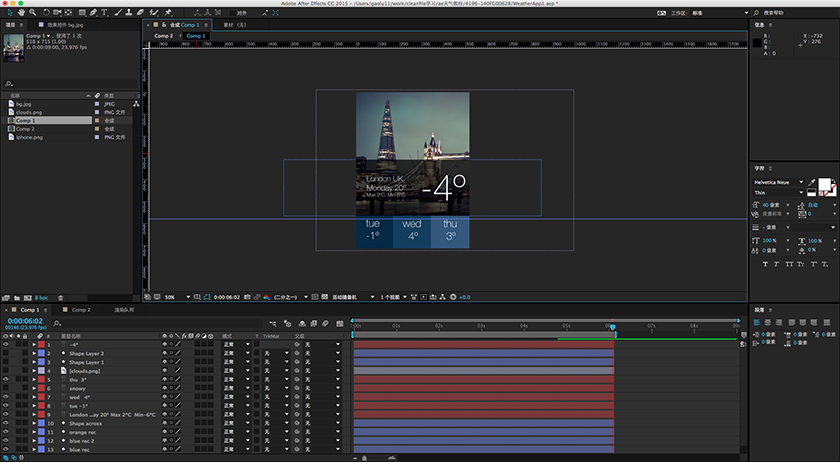Select the Puppet Pin tool
This screenshot has width=840, height=462.
[x=168, y=12]
